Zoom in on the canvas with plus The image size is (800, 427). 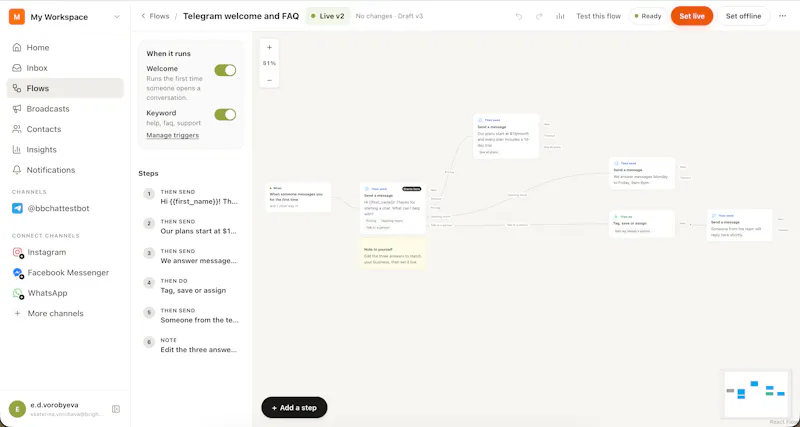(x=269, y=47)
